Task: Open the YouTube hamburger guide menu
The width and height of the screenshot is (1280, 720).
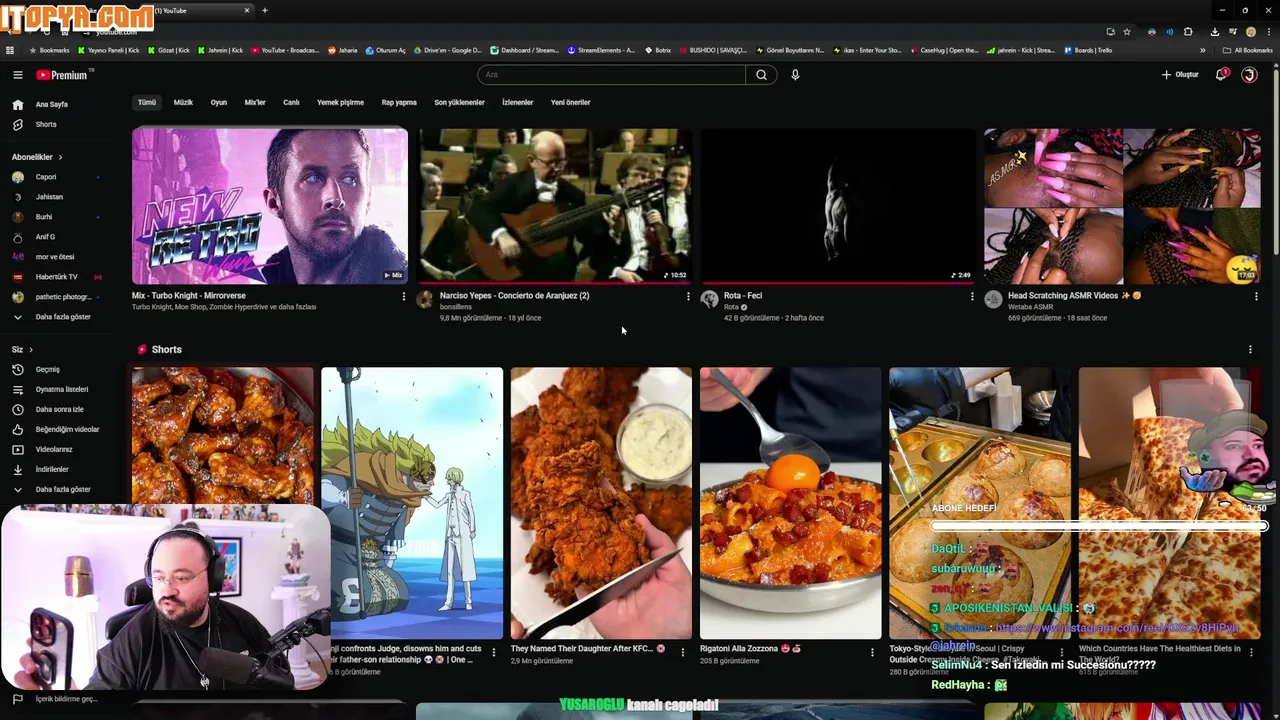Action: pos(17,75)
